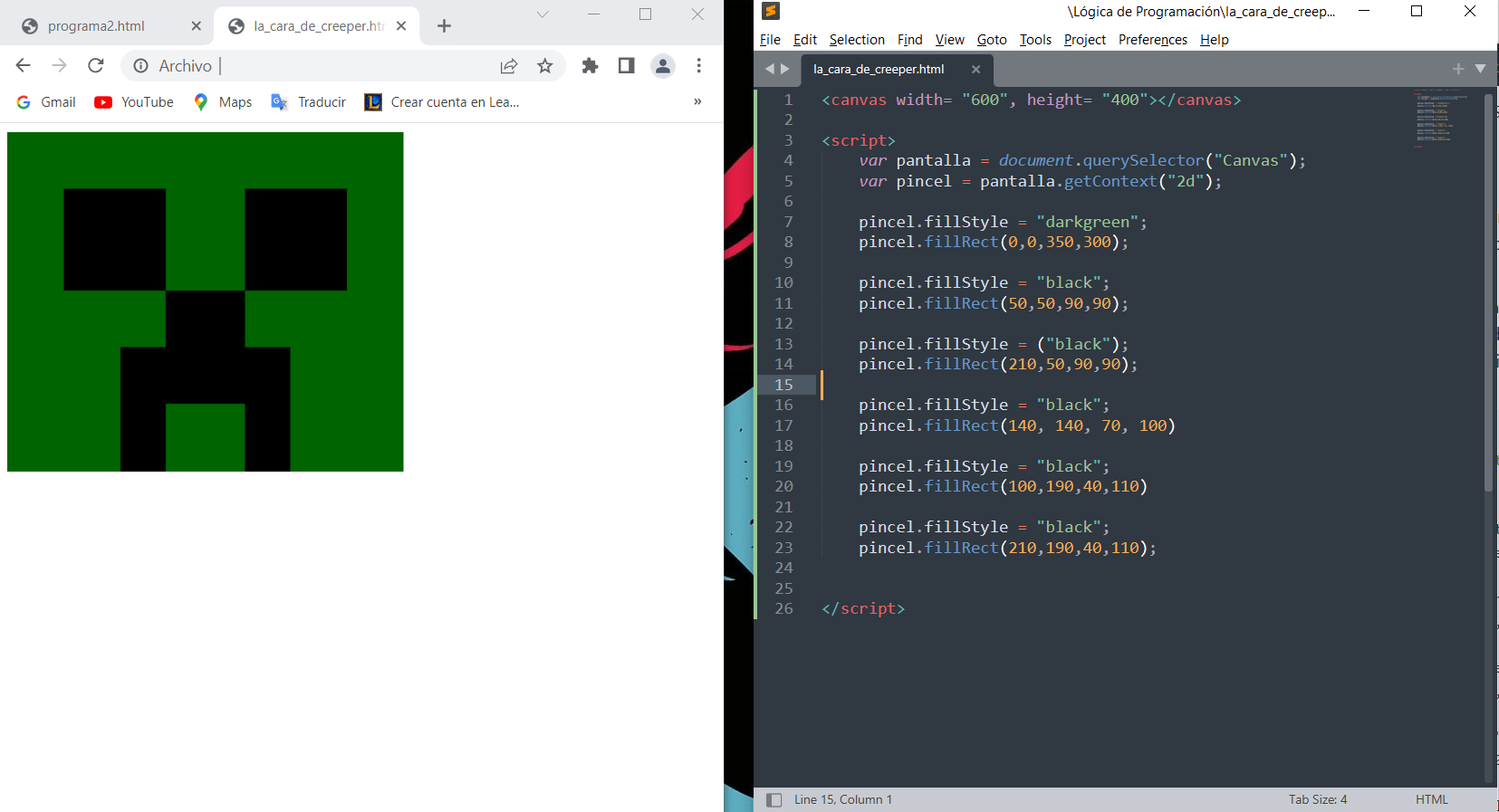Go to next tab arrow in Sublime

[784, 69]
